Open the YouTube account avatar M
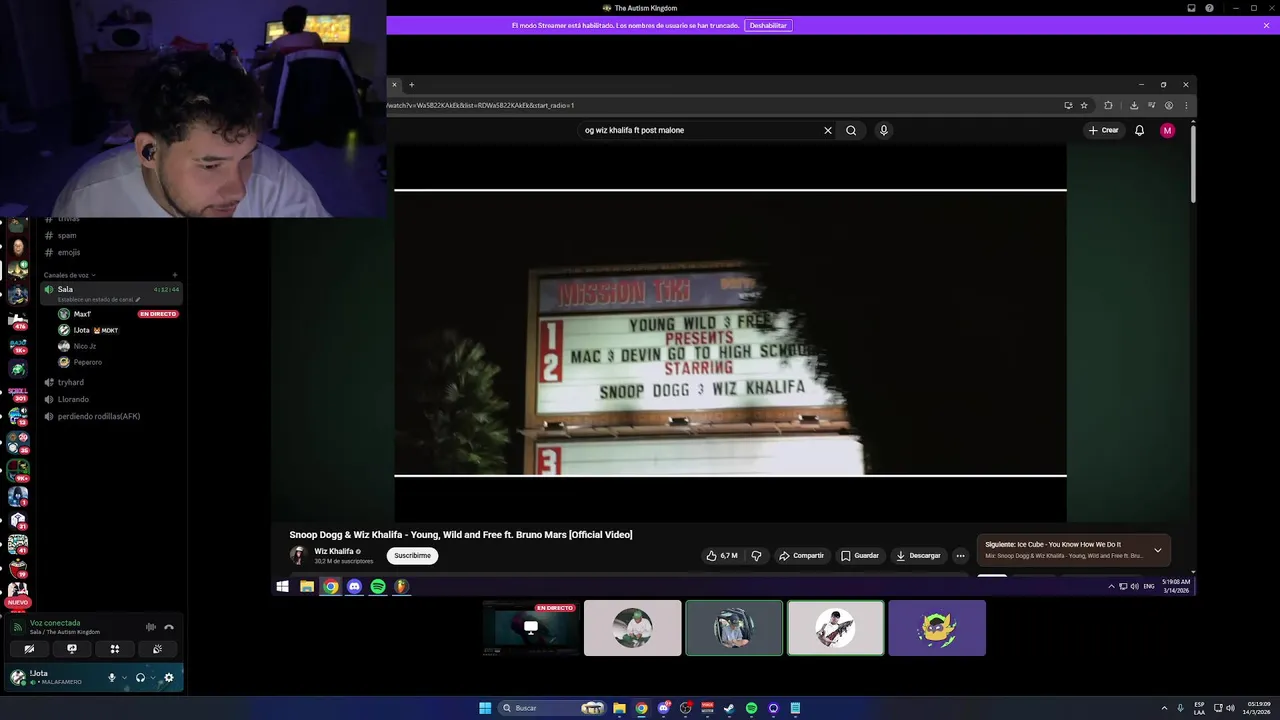The image size is (1280, 720). [1167, 130]
